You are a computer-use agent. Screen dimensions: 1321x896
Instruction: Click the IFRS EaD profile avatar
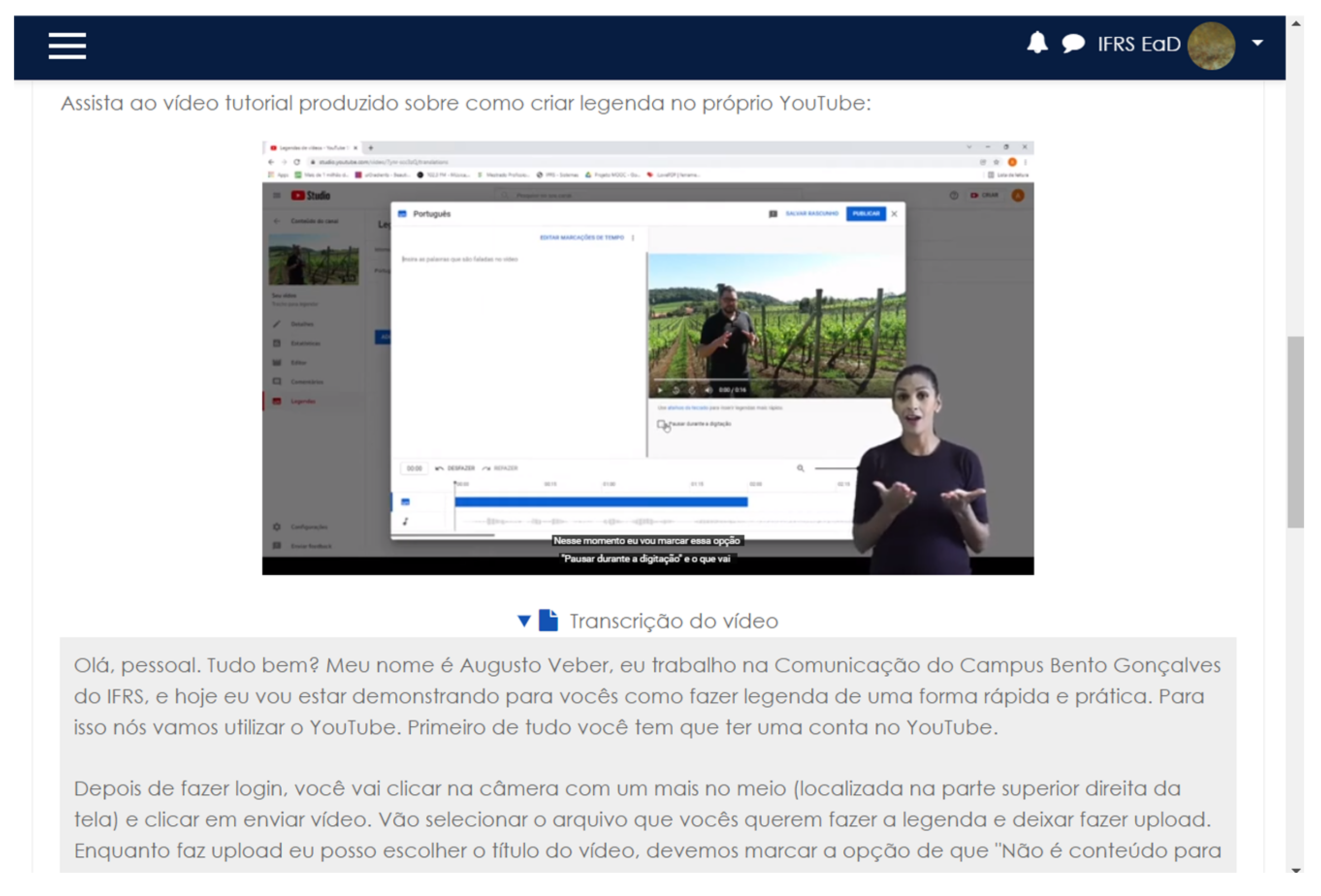pos(1211,46)
